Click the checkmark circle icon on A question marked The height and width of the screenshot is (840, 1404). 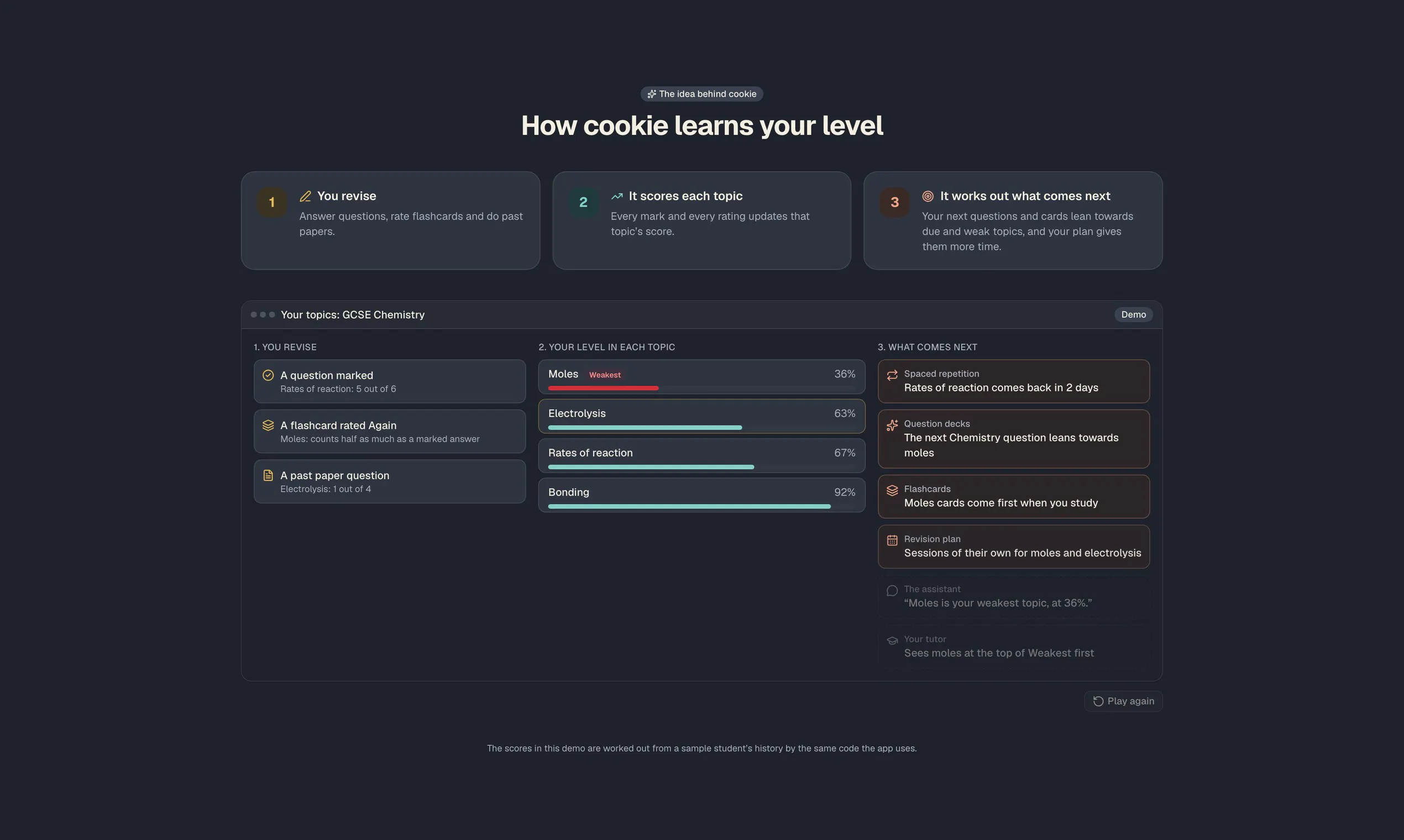pyautogui.click(x=268, y=375)
